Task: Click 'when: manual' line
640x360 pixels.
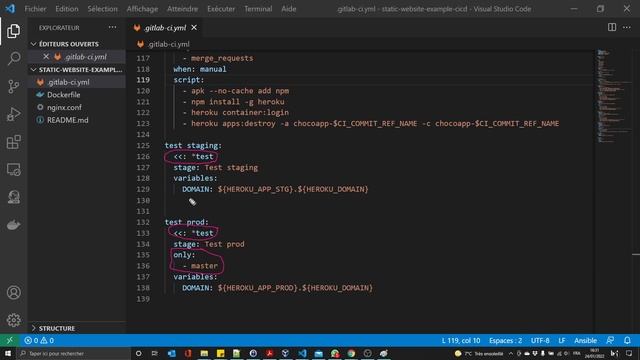Action: (x=200, y=69)
